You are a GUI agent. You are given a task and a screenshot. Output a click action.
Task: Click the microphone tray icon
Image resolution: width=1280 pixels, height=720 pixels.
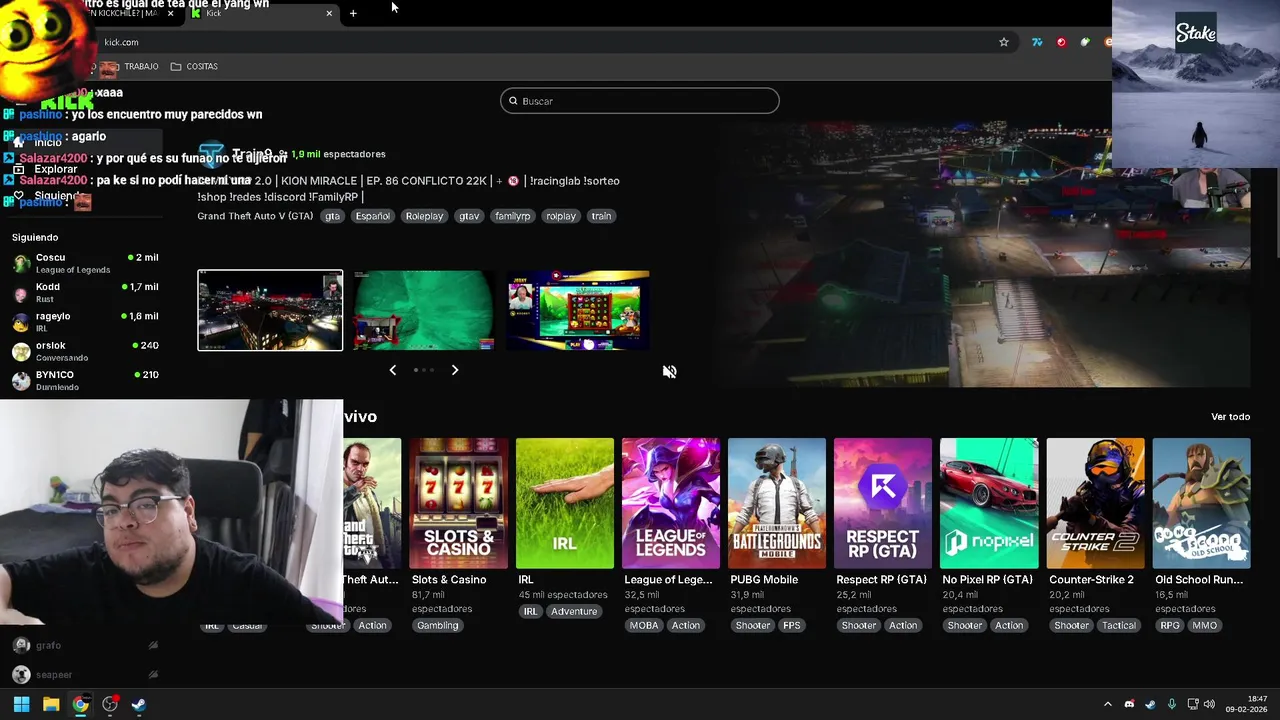tap(1171, 704)
